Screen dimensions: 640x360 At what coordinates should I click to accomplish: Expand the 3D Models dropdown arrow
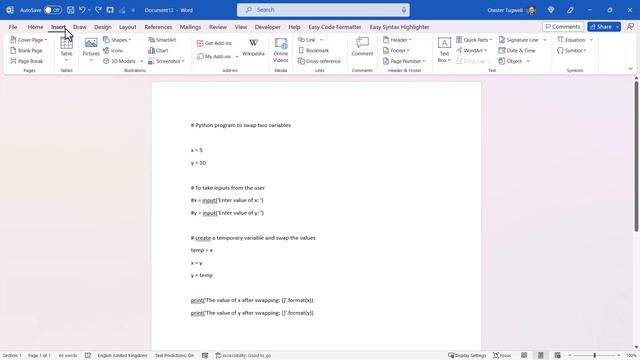[x=142, y=61]
